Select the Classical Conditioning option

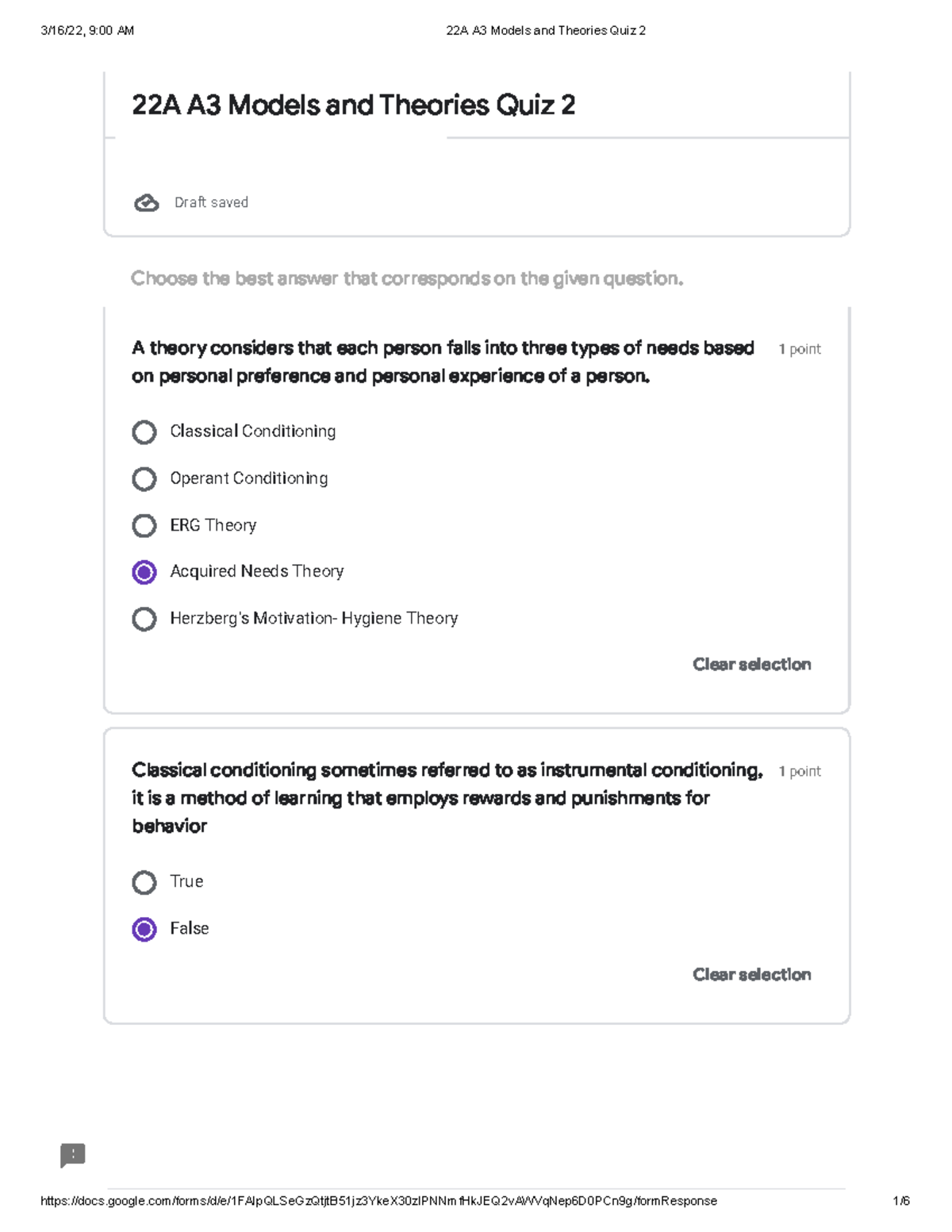[x=144, y=432]
